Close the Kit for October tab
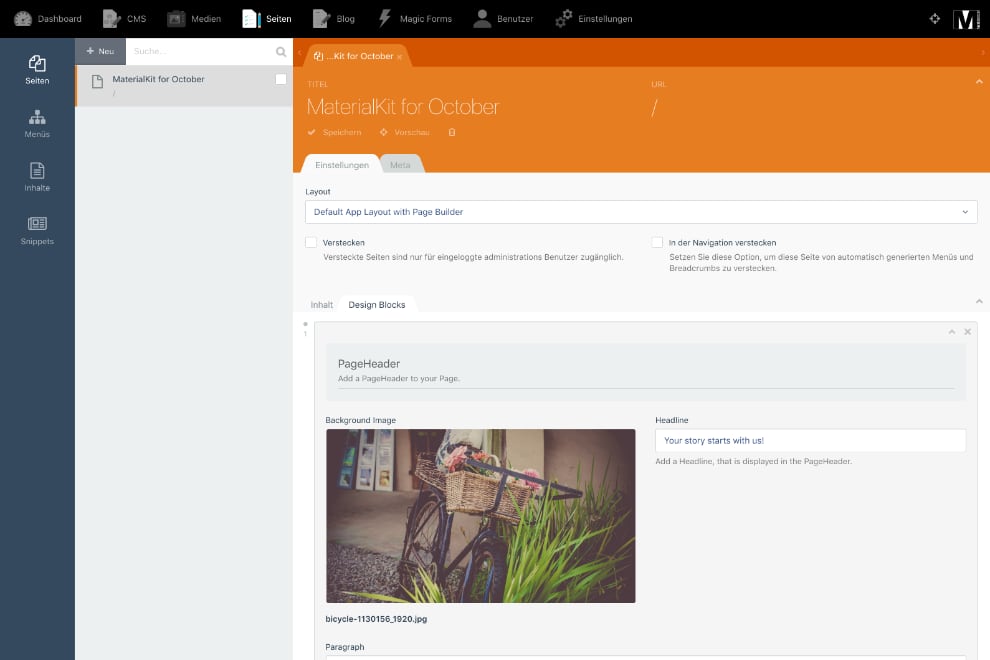Viewport: 990px width, 660px height. tap(399, 57)
